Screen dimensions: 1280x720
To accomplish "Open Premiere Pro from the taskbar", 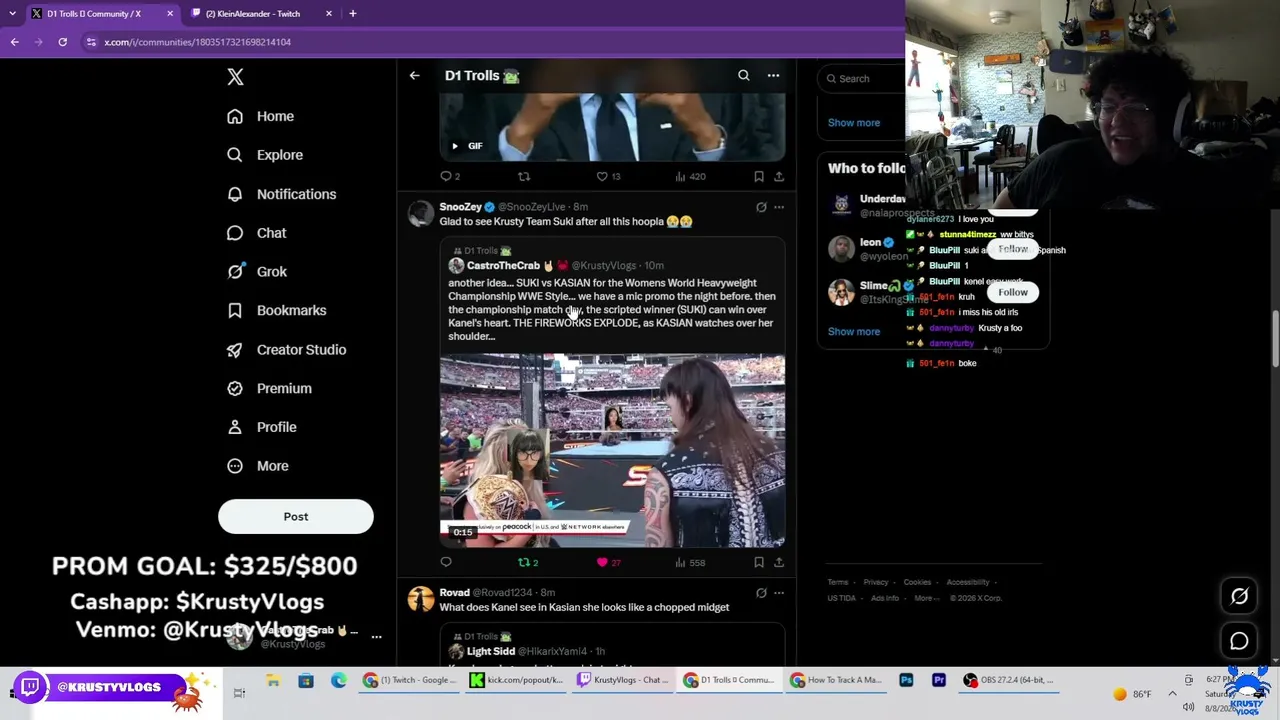I will click(939, 681).
